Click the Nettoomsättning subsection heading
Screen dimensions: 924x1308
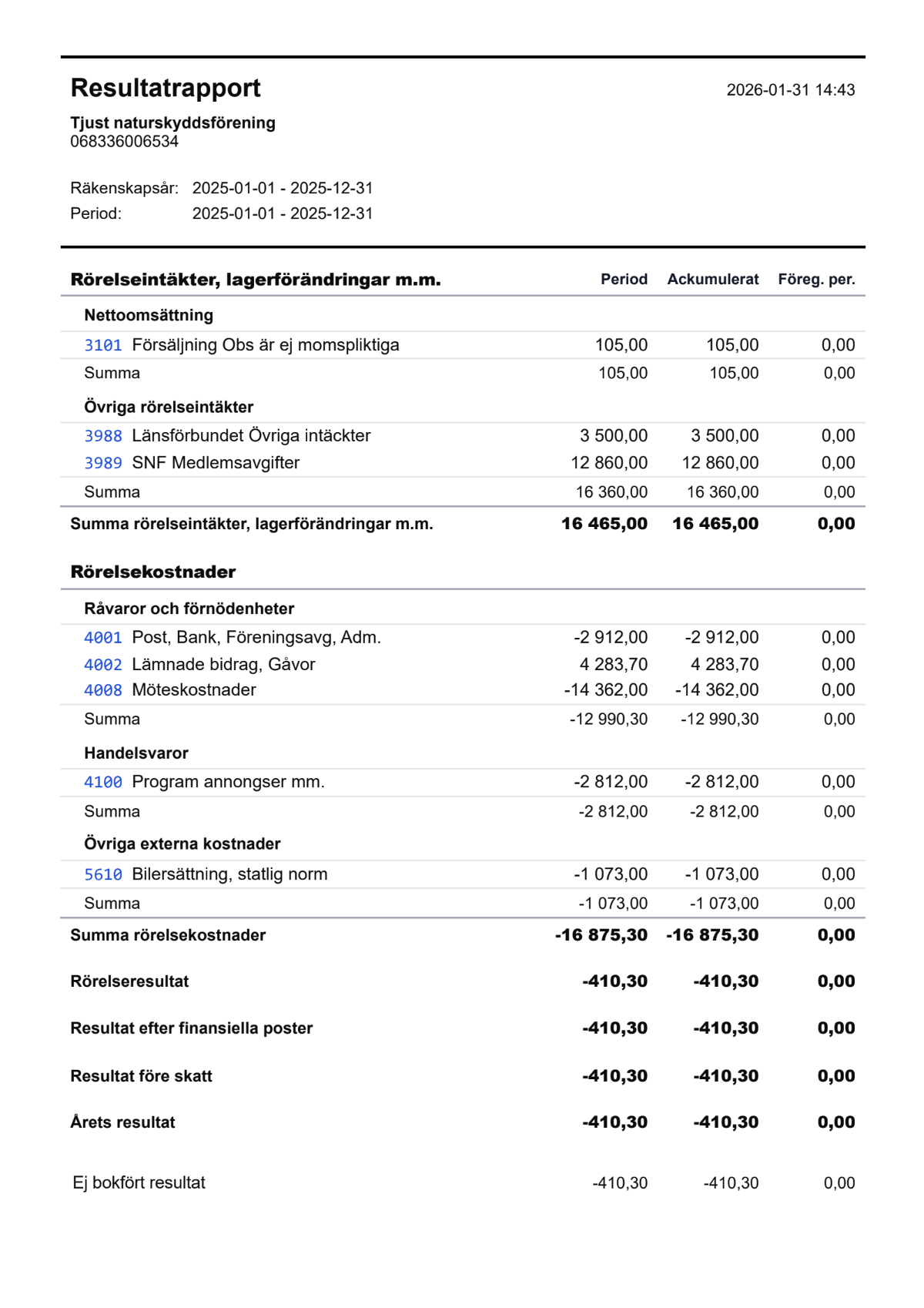click(x=149, y=315)
